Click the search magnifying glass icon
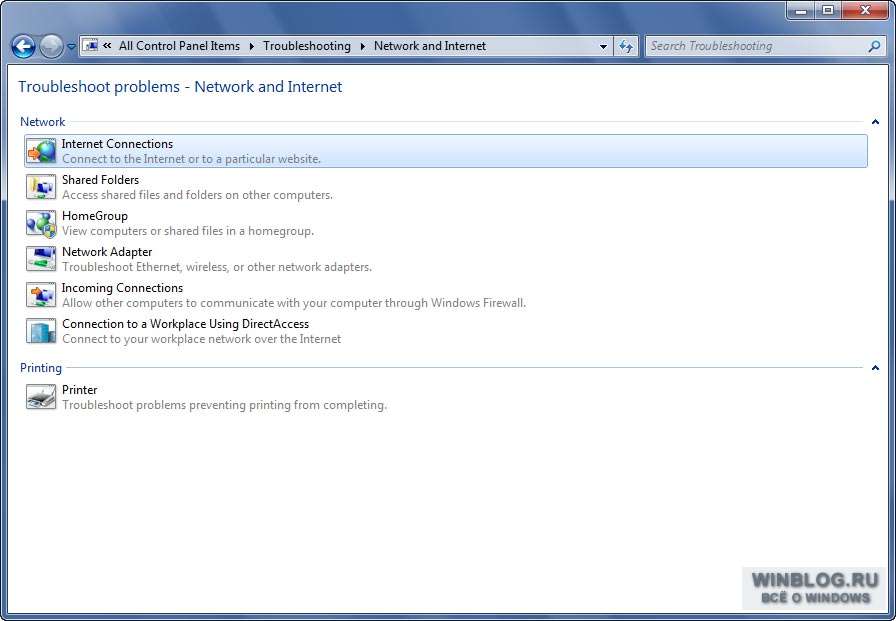This screenshot has height=621, width=896. 874,46
